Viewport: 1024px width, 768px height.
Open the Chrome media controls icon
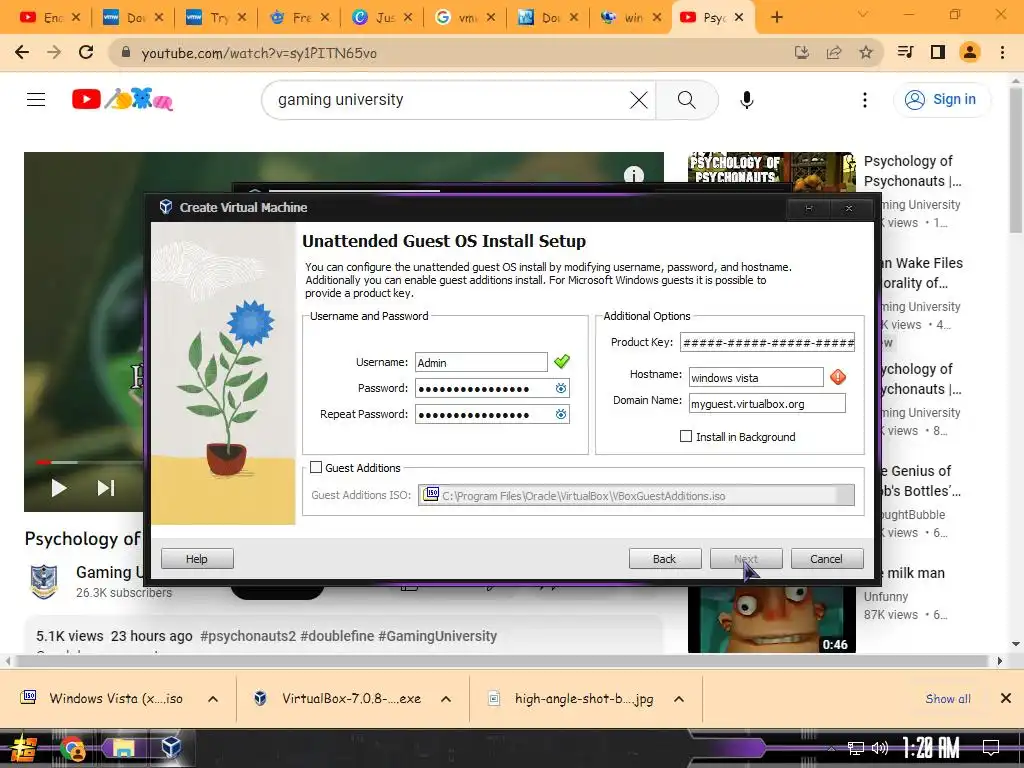[x=905, y=52]
